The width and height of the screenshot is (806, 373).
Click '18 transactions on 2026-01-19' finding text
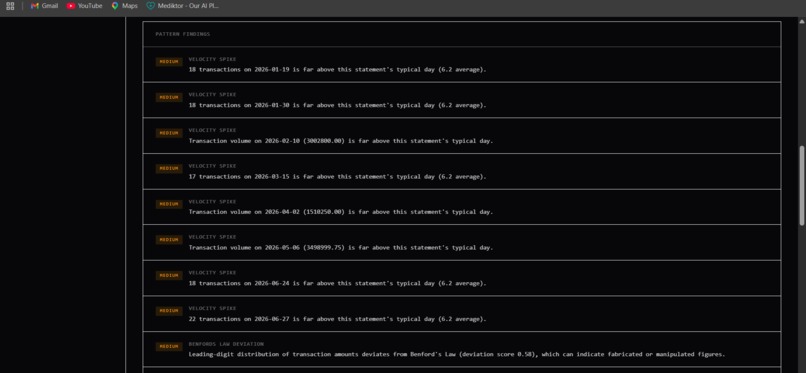[x=337, y=69]
